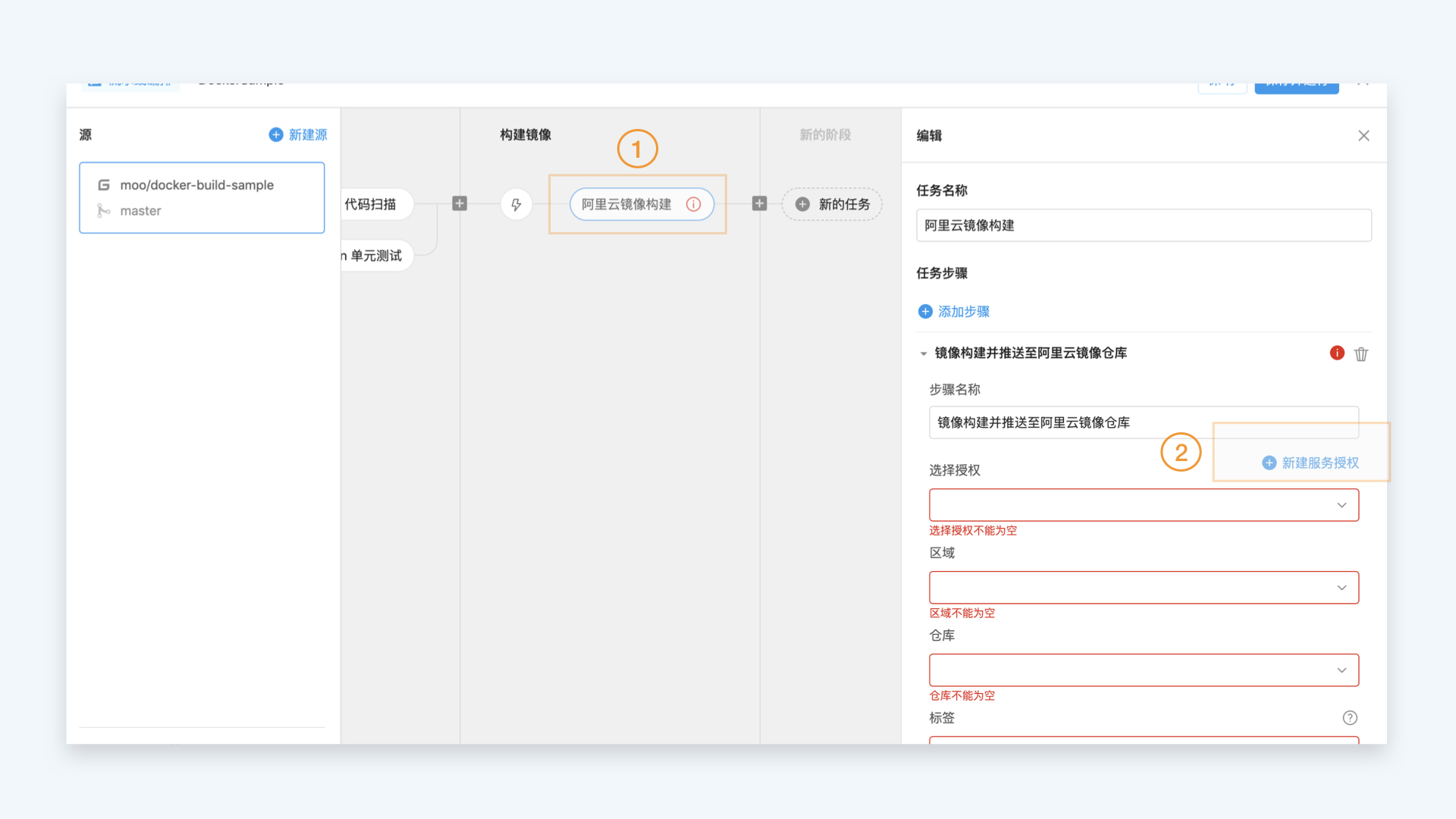Select the moo/docker-build-sample source card
This screenshot has height=819, width=1456.
click(202, 197)
